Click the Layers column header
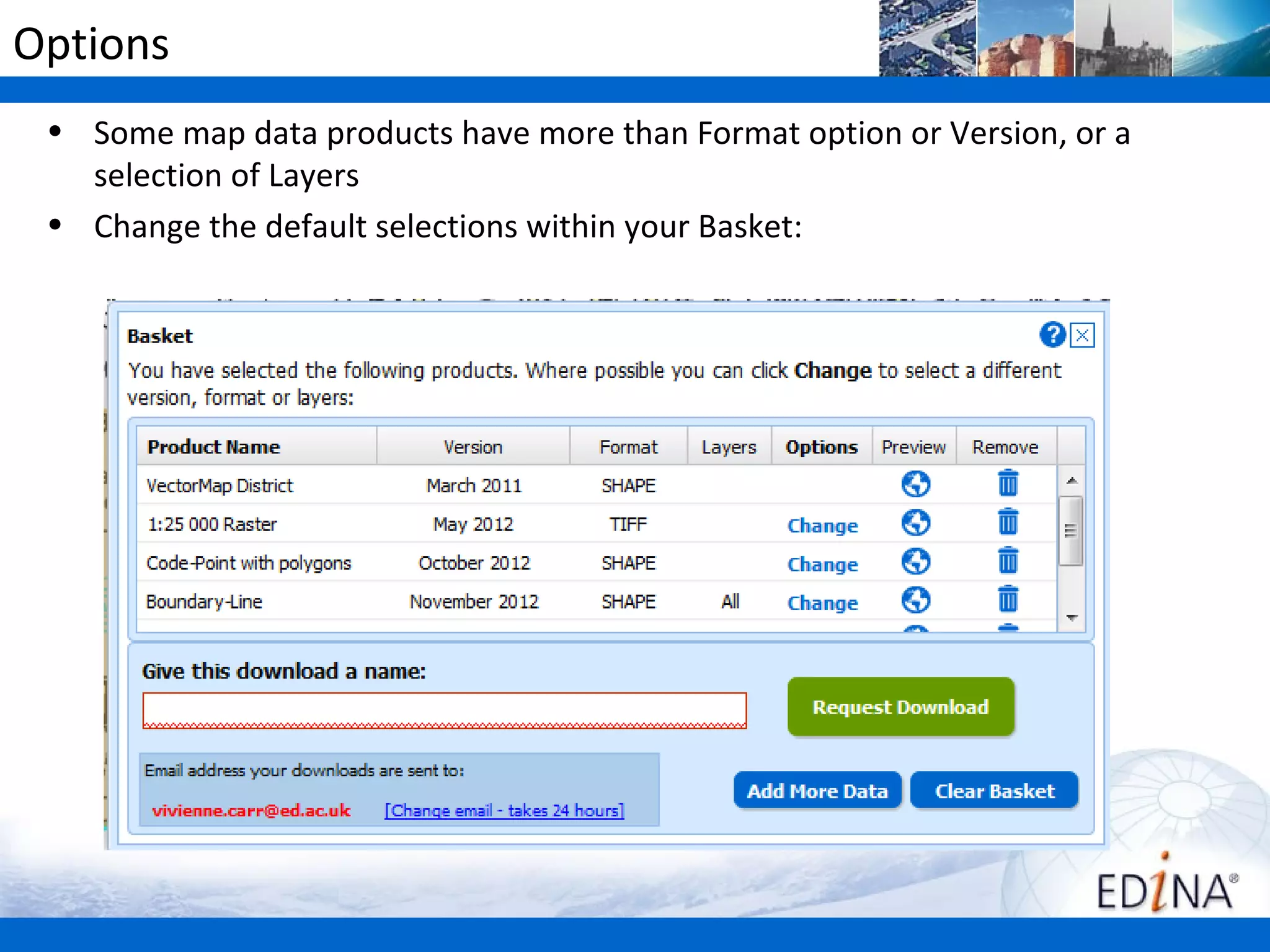The width and height of the screenshot is (1270, 952). [729, 447]
